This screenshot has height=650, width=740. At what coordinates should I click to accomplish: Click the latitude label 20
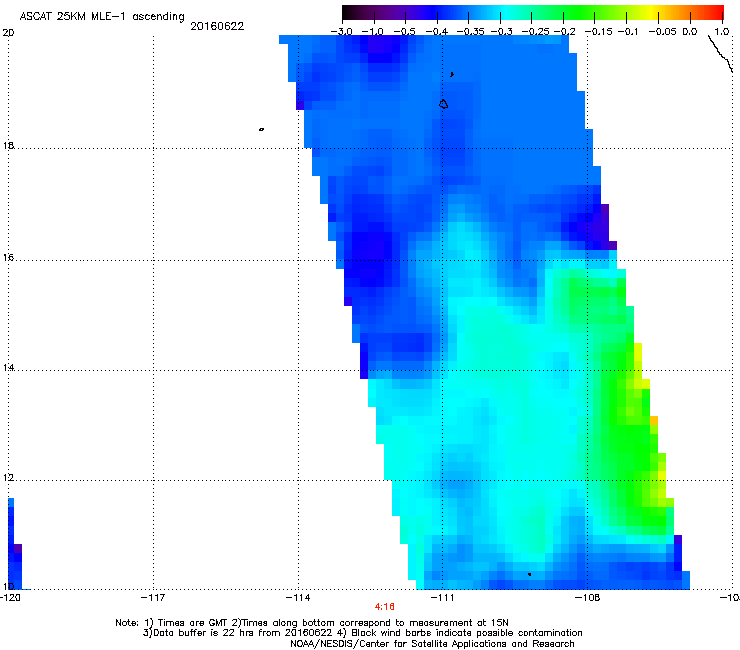click(x=8, y=33)
